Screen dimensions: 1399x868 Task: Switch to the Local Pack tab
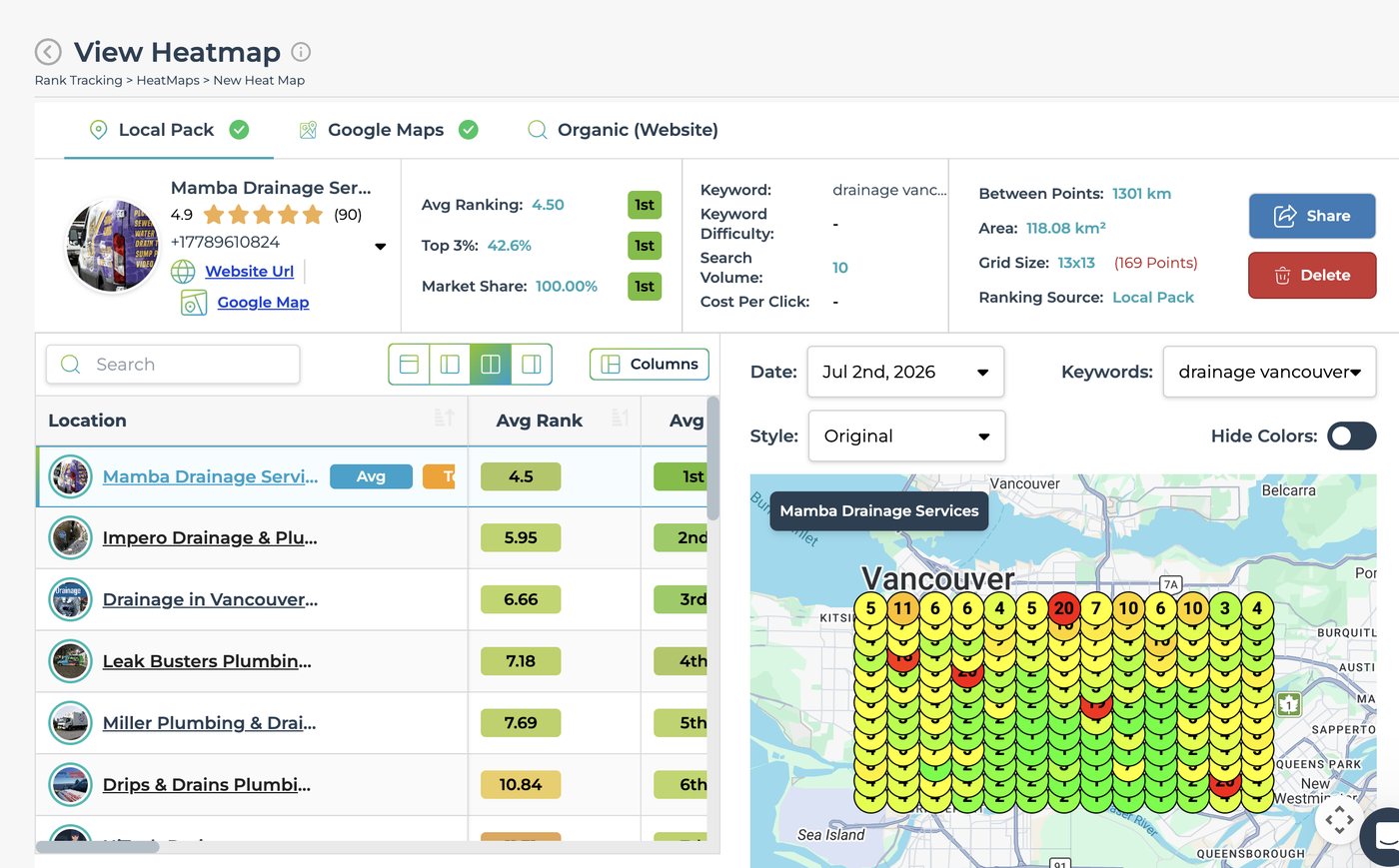pyautogui.click(x=169, y=130)
